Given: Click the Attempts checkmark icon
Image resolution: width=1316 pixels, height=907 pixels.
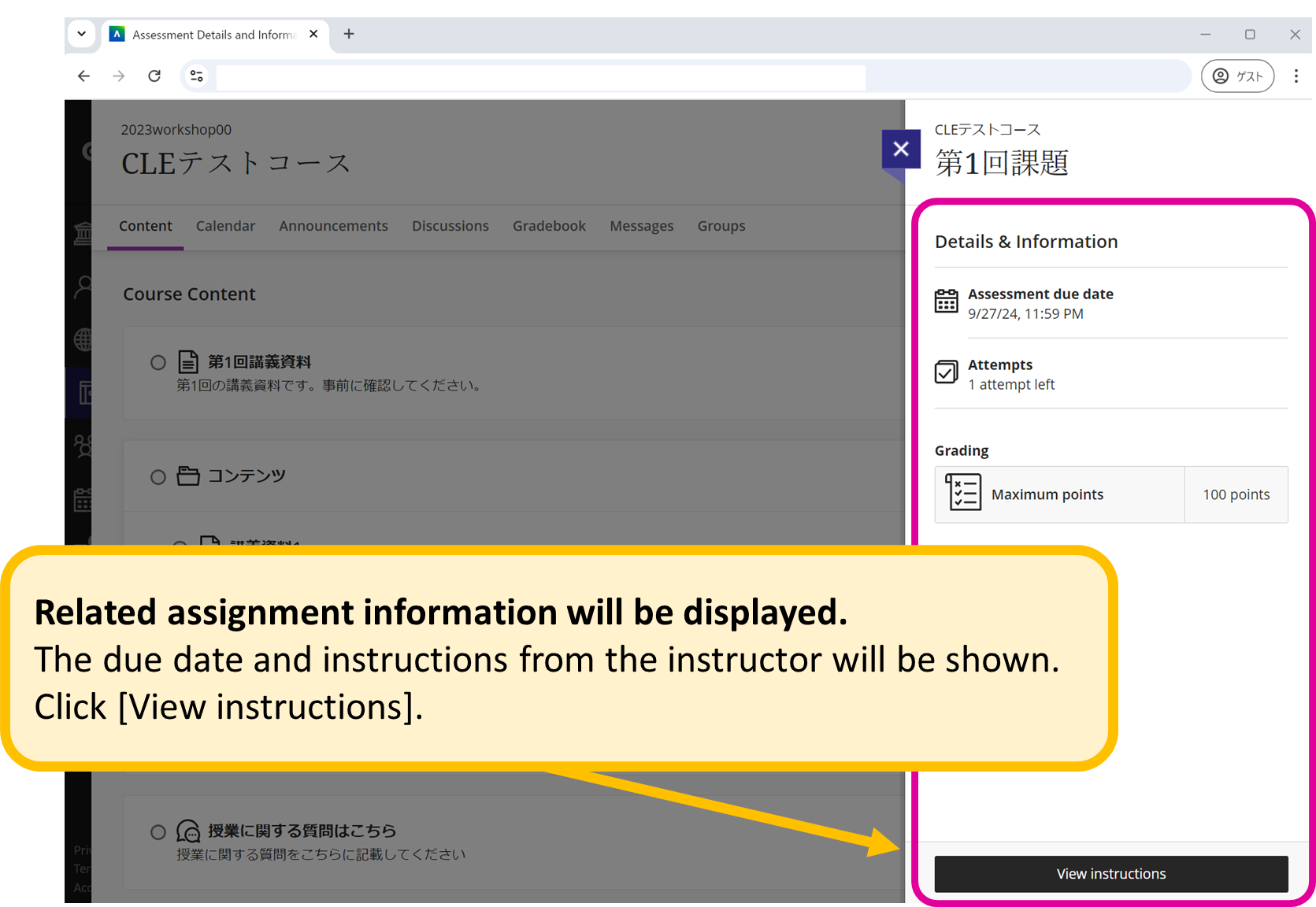Looking at the screenshot, I should (x=946, y=372).
